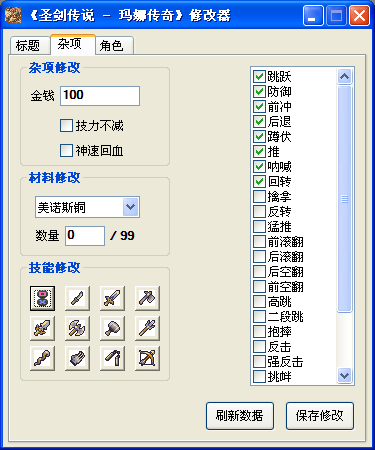Click the 保存修改 button
The height and width of the screenshot is (450, 375).
(x=320, y=416)
